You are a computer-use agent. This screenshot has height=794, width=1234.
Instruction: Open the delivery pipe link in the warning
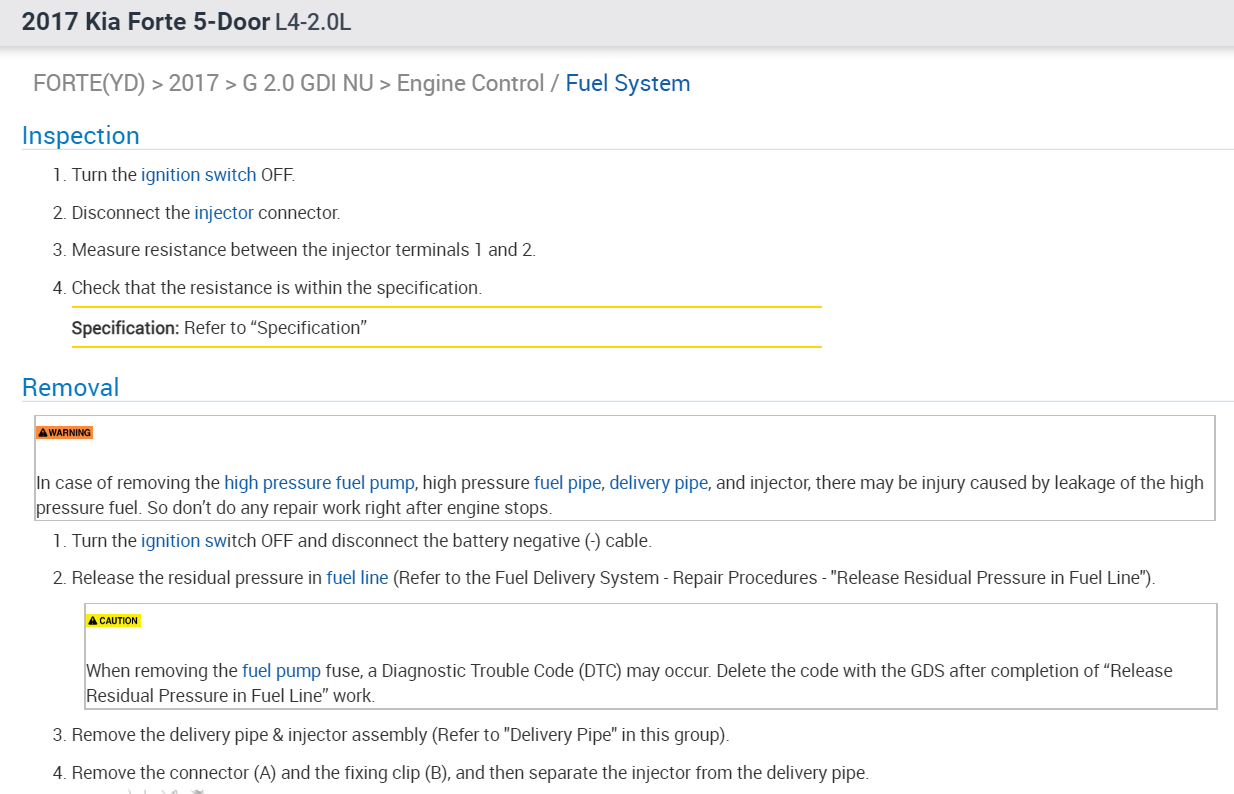click(x=658, y=483)
